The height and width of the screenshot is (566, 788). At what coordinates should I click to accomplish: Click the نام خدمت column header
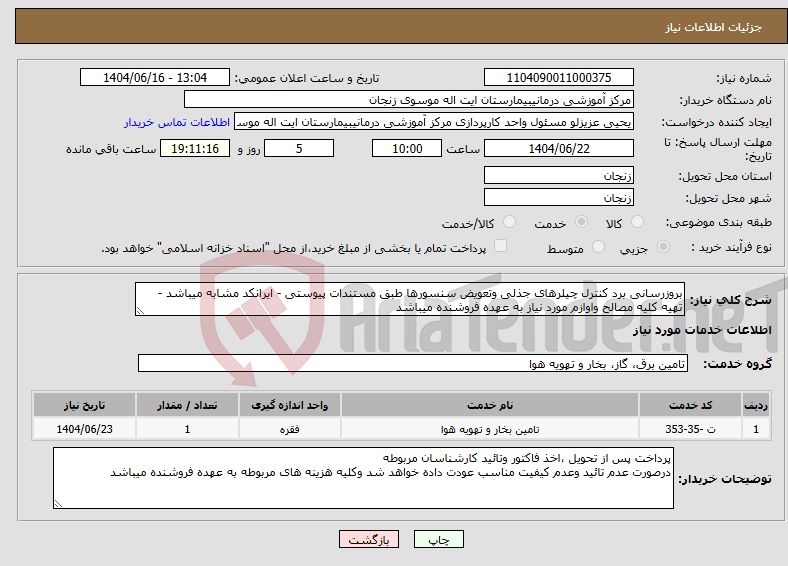point(489,405)
